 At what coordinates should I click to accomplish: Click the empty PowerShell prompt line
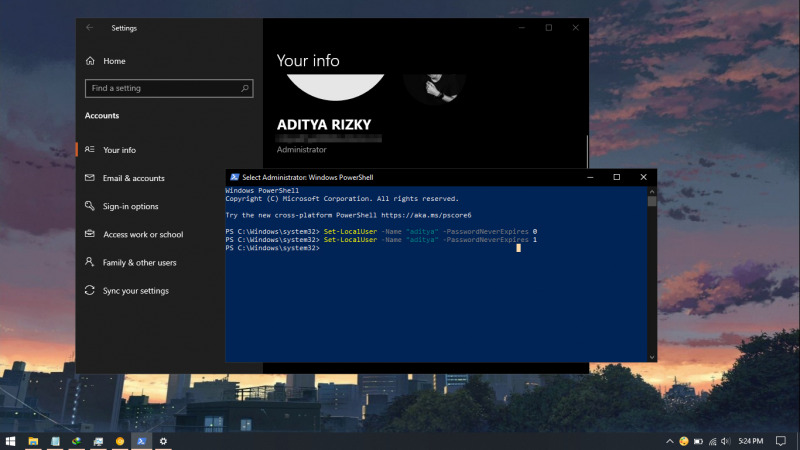tap(272, 248)
